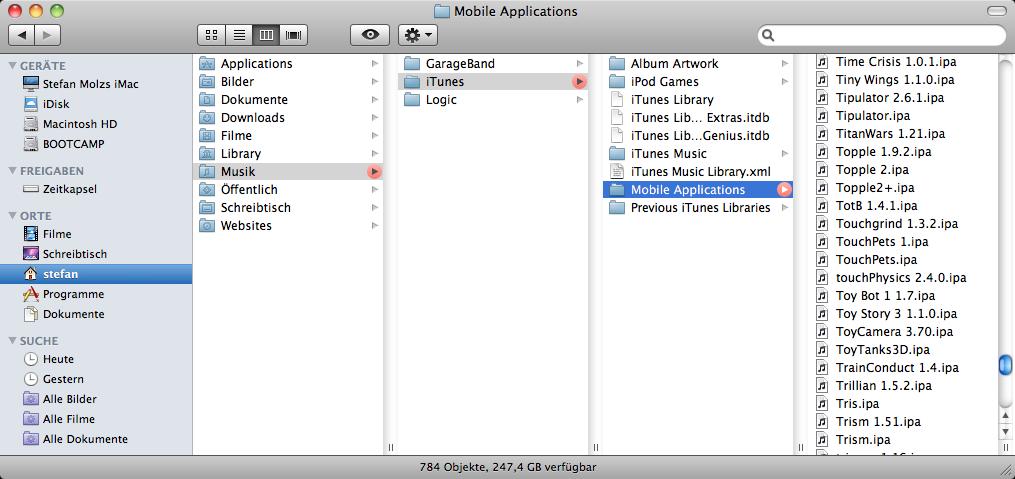Collapse the GERÄTE sidebar section

click(12, 65)
